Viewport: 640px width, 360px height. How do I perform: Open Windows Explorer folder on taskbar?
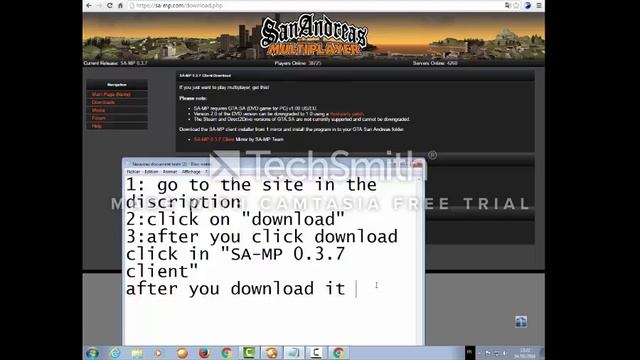[x=137, y=353]
